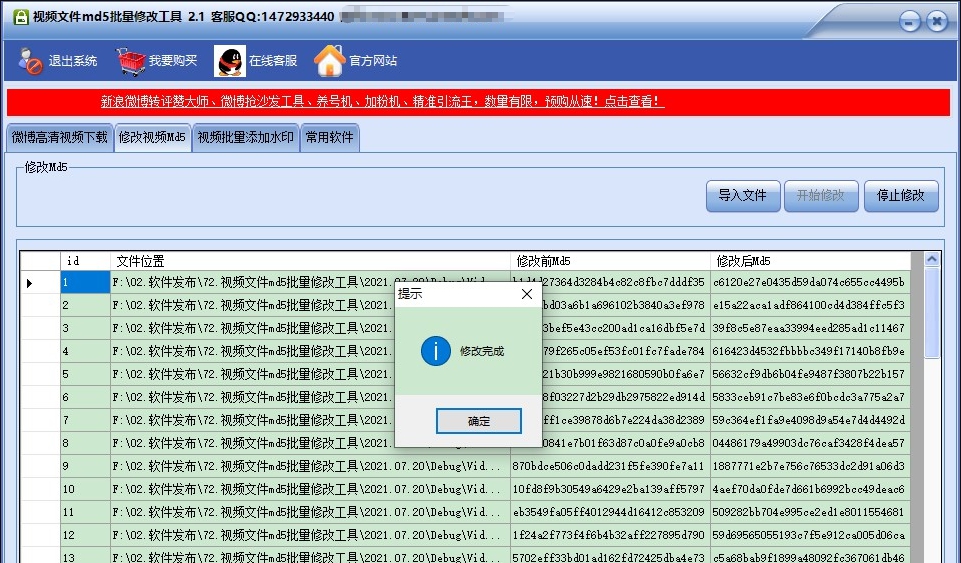
Task: Click the 文件位置 column header
Action: (310, 261)
